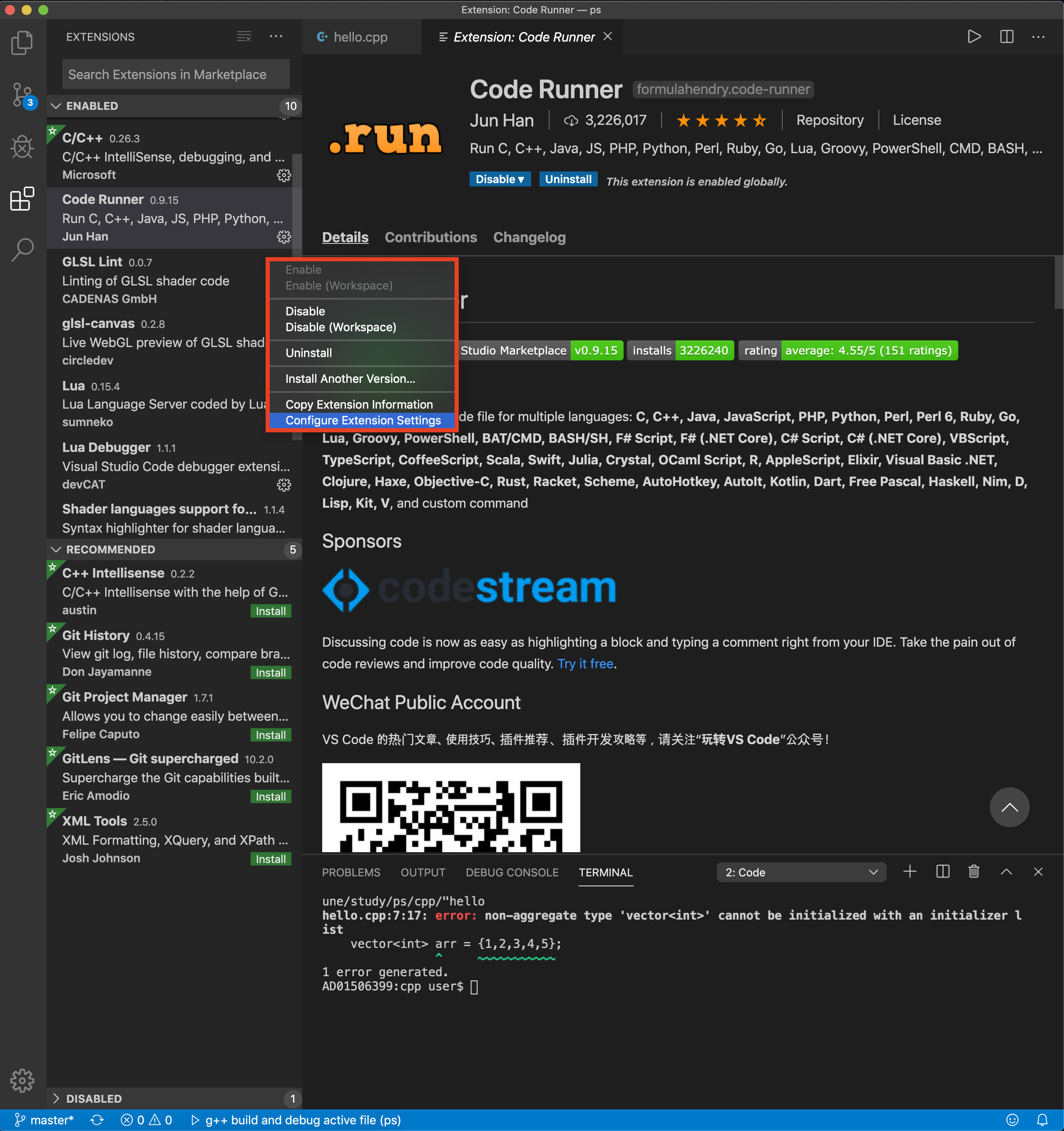Click the Run Code play icon
Screen dimensions: 1064x1131
(x=974, y=37)
